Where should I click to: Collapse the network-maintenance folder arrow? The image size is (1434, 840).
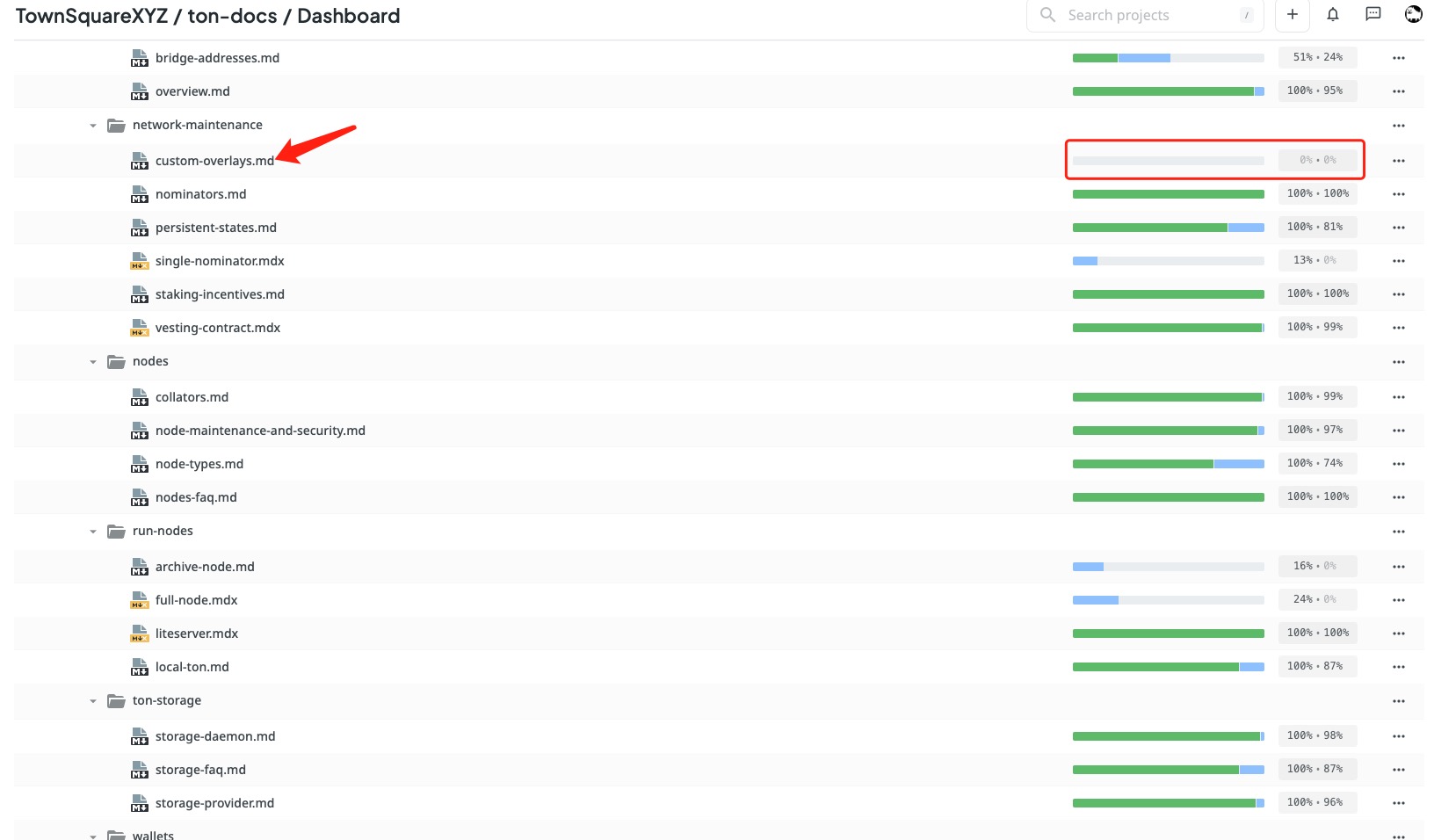[93, 126]
